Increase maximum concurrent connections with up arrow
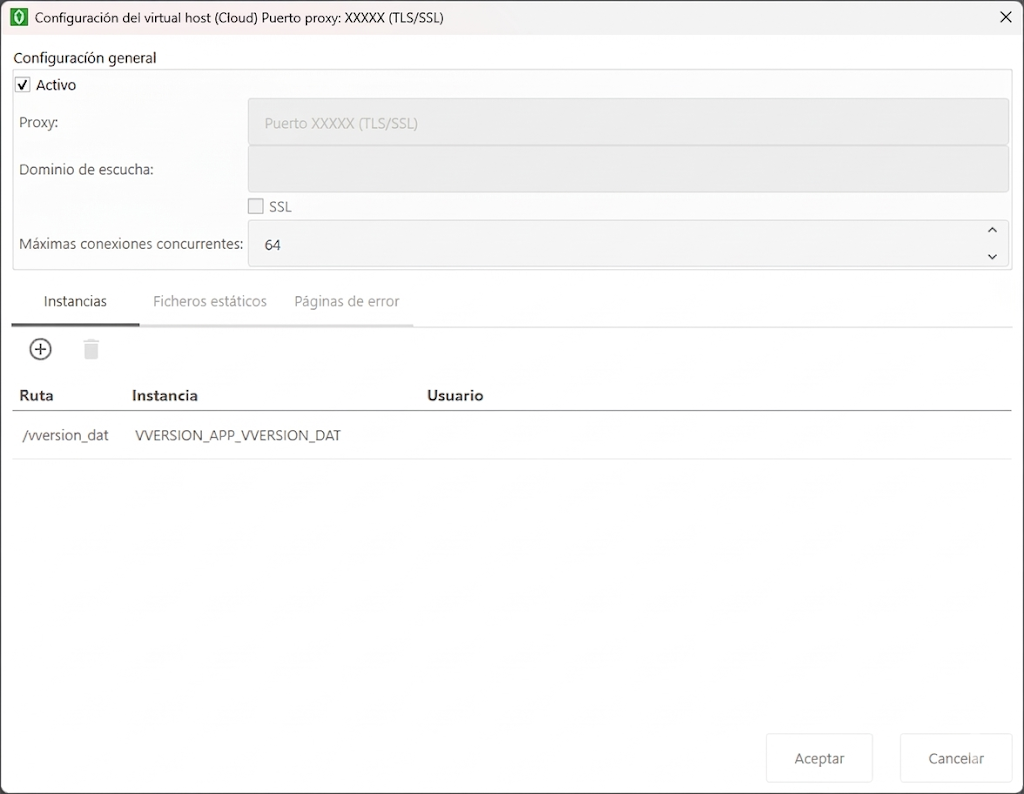1024x794 pixels. tap(992, 231)
